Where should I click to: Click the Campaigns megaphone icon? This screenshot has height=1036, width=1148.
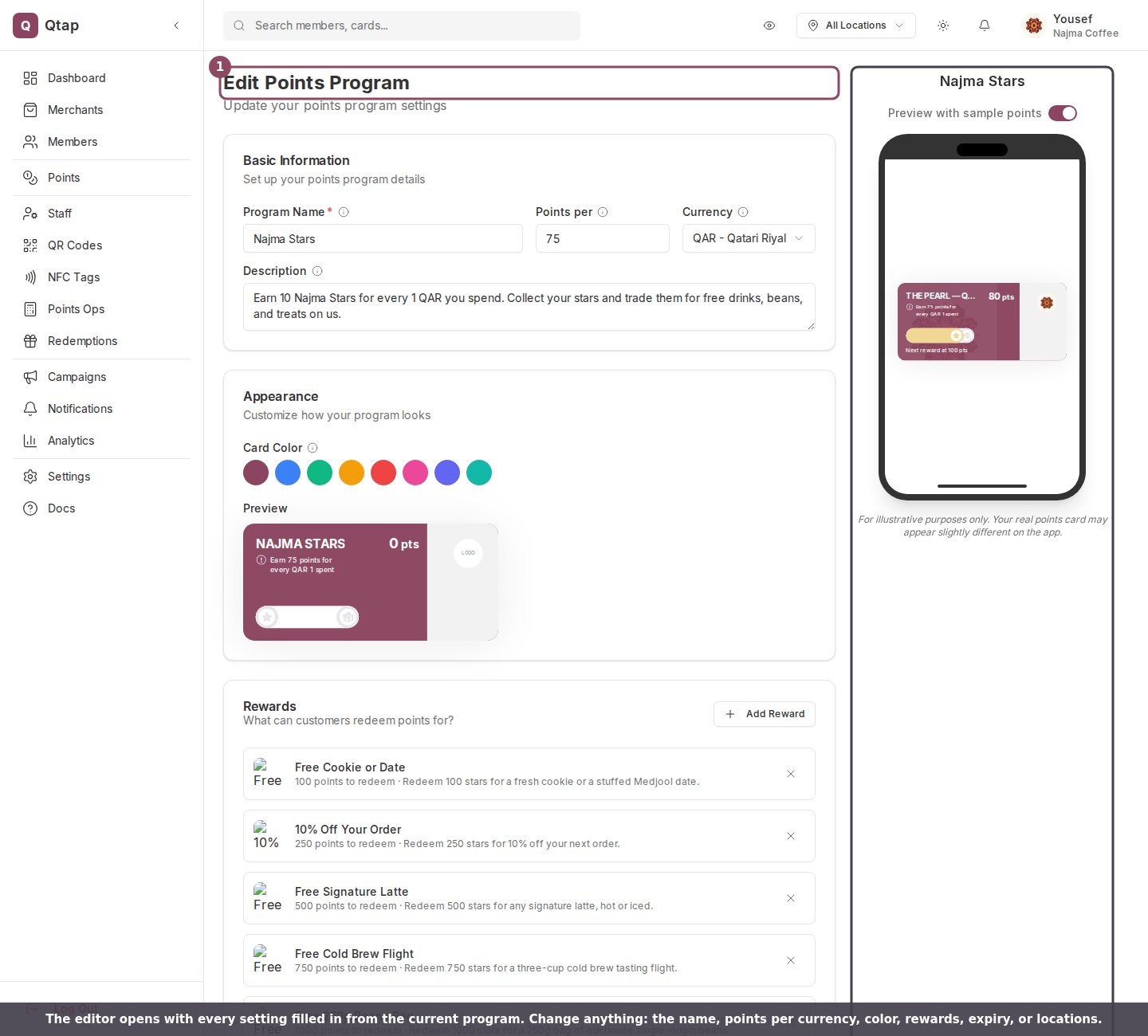30,377
